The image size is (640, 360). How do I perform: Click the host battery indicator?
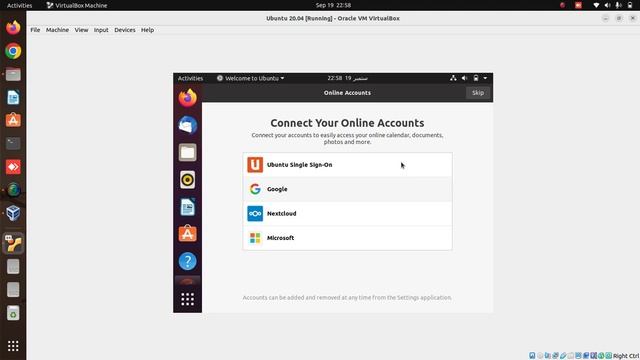(630, 5)
